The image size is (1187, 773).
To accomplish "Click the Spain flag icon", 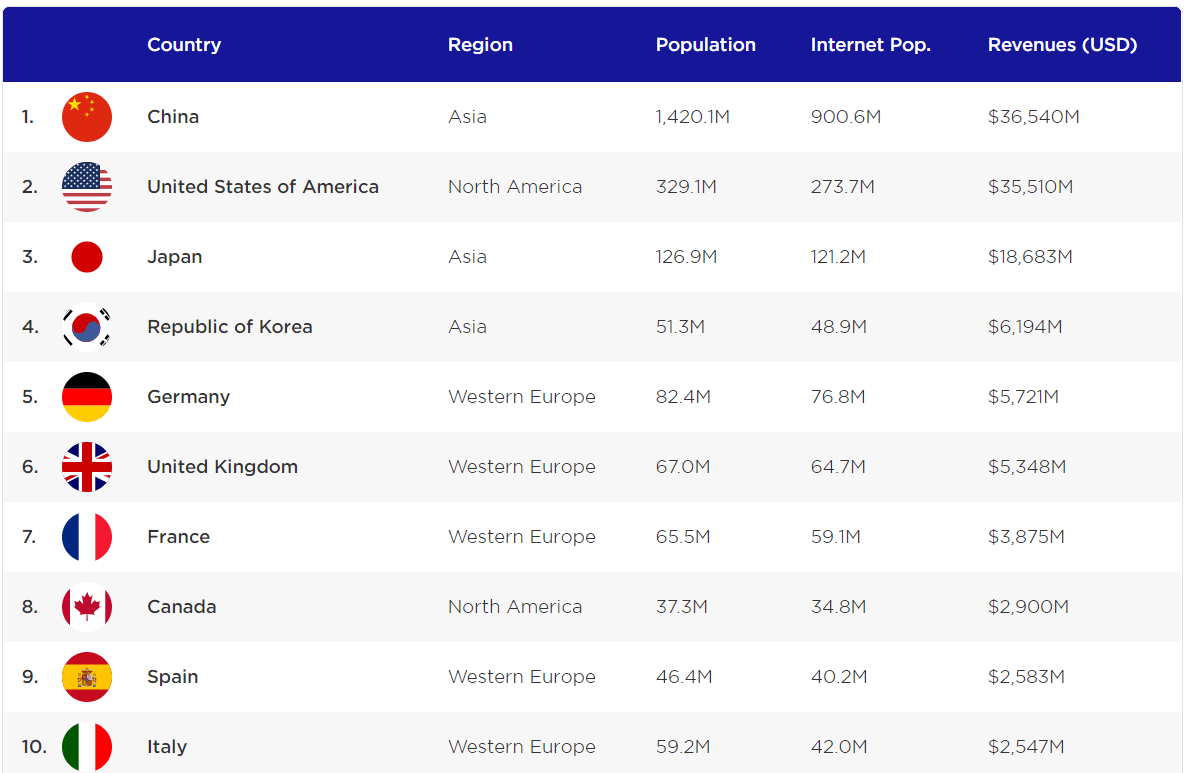I will point(87,677).
